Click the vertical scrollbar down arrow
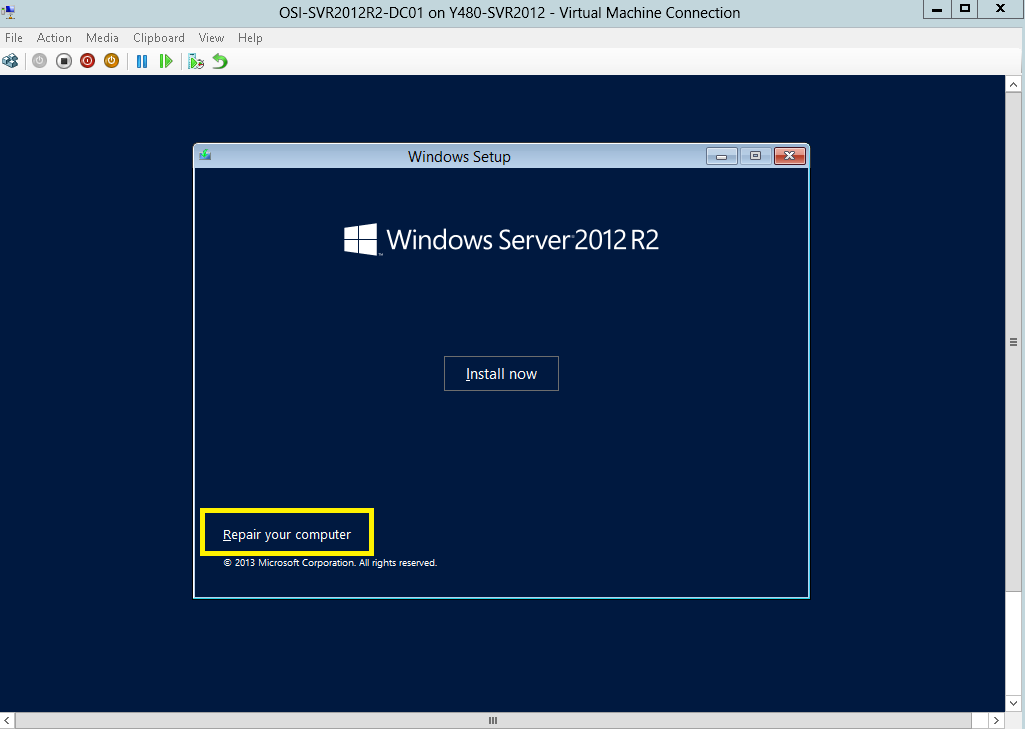 tap(1013, 704)
